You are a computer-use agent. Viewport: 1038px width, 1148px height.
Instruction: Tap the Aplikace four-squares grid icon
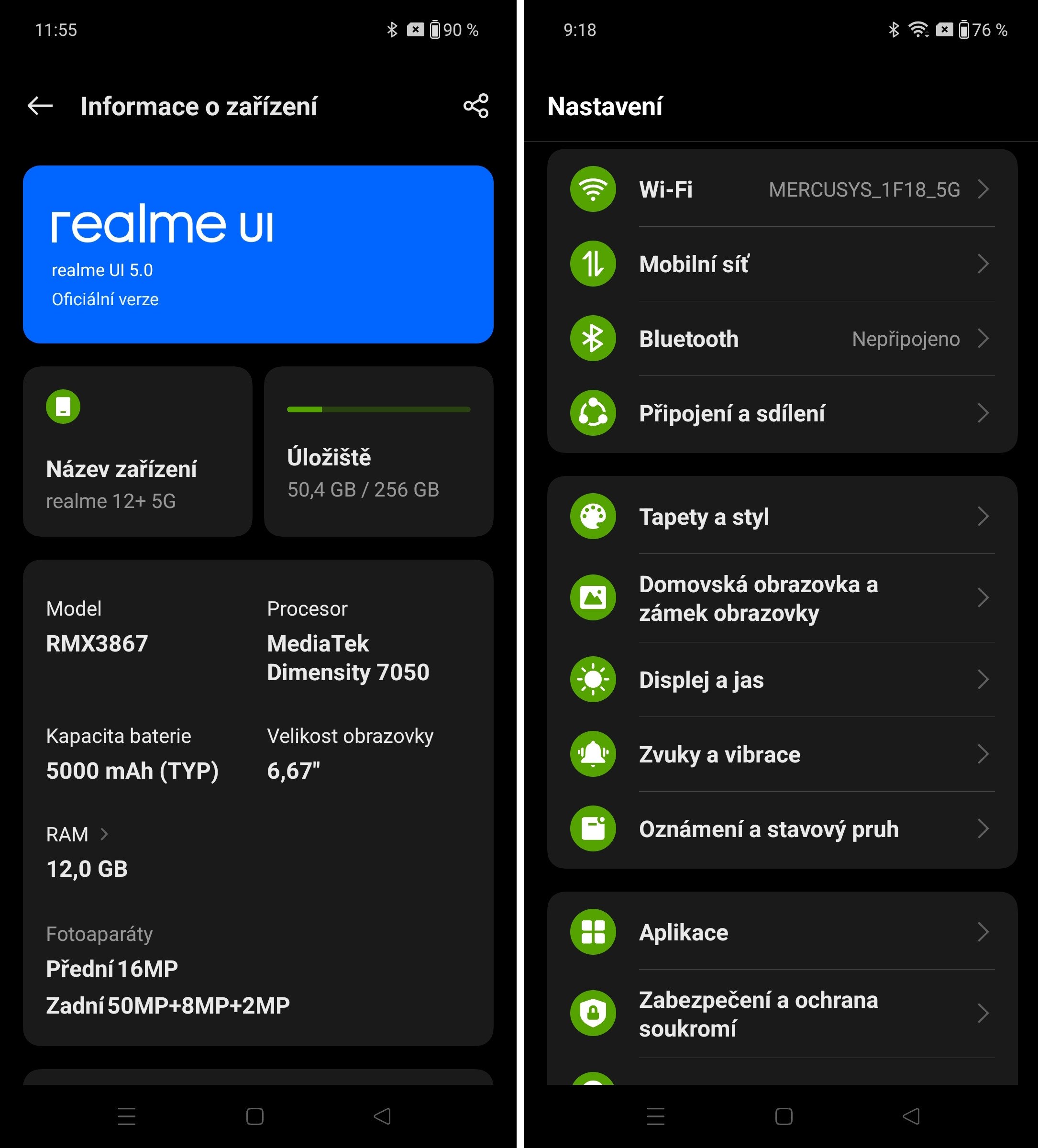(592, 932)
